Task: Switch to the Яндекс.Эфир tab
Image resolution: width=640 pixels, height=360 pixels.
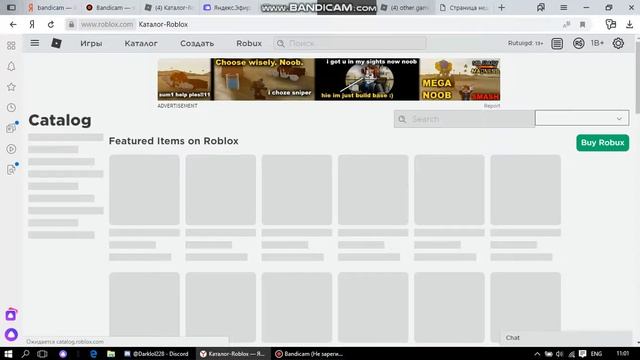Action: pyautogui.click(x=227, y=7)
